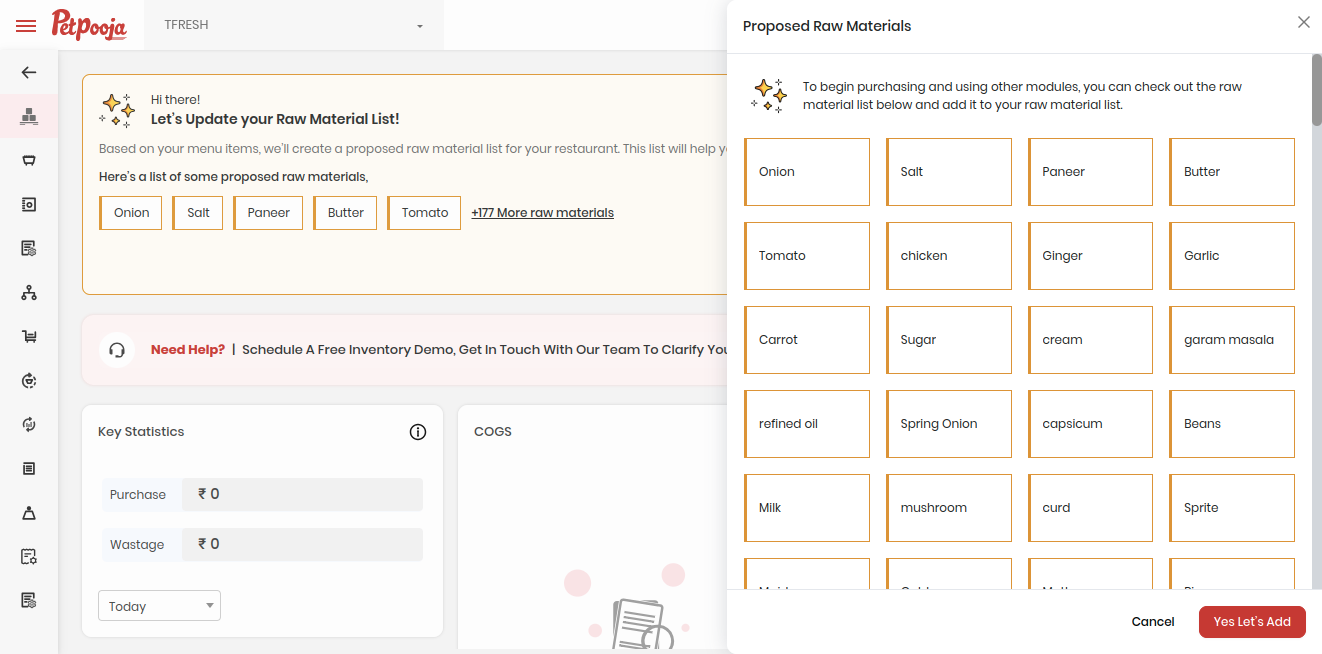Select the curd card

coord(1090,508)
